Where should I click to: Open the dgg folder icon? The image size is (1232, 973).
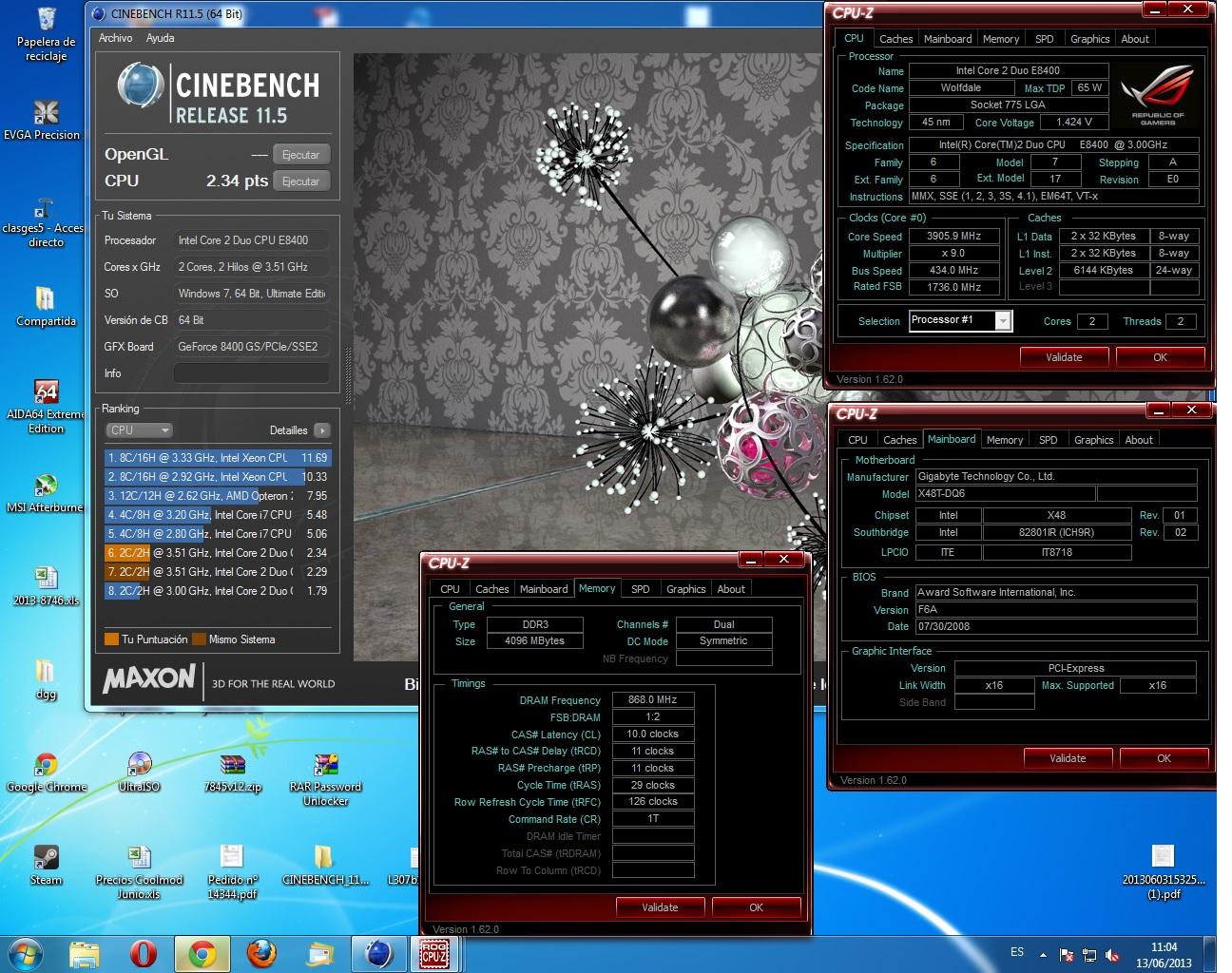pos(46,679)
